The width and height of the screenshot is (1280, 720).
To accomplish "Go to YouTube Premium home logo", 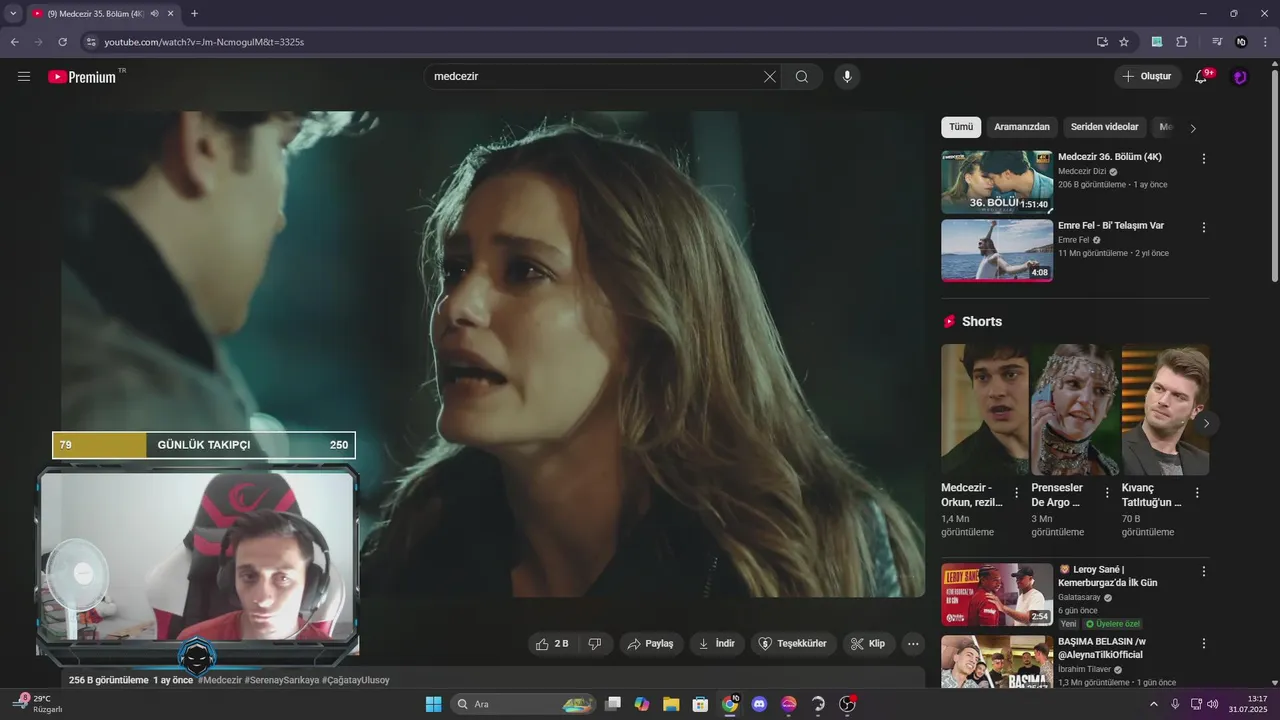I will [82, 77].
